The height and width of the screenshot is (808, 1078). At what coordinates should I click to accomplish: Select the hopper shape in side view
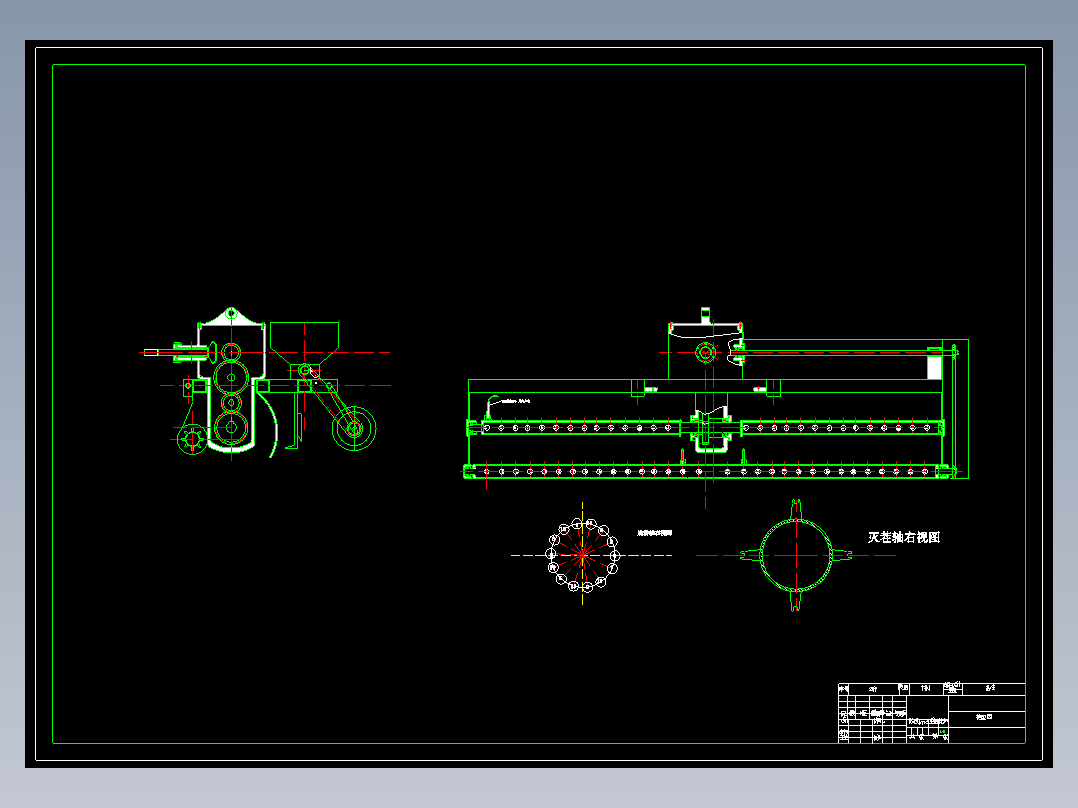click(305, 342)
